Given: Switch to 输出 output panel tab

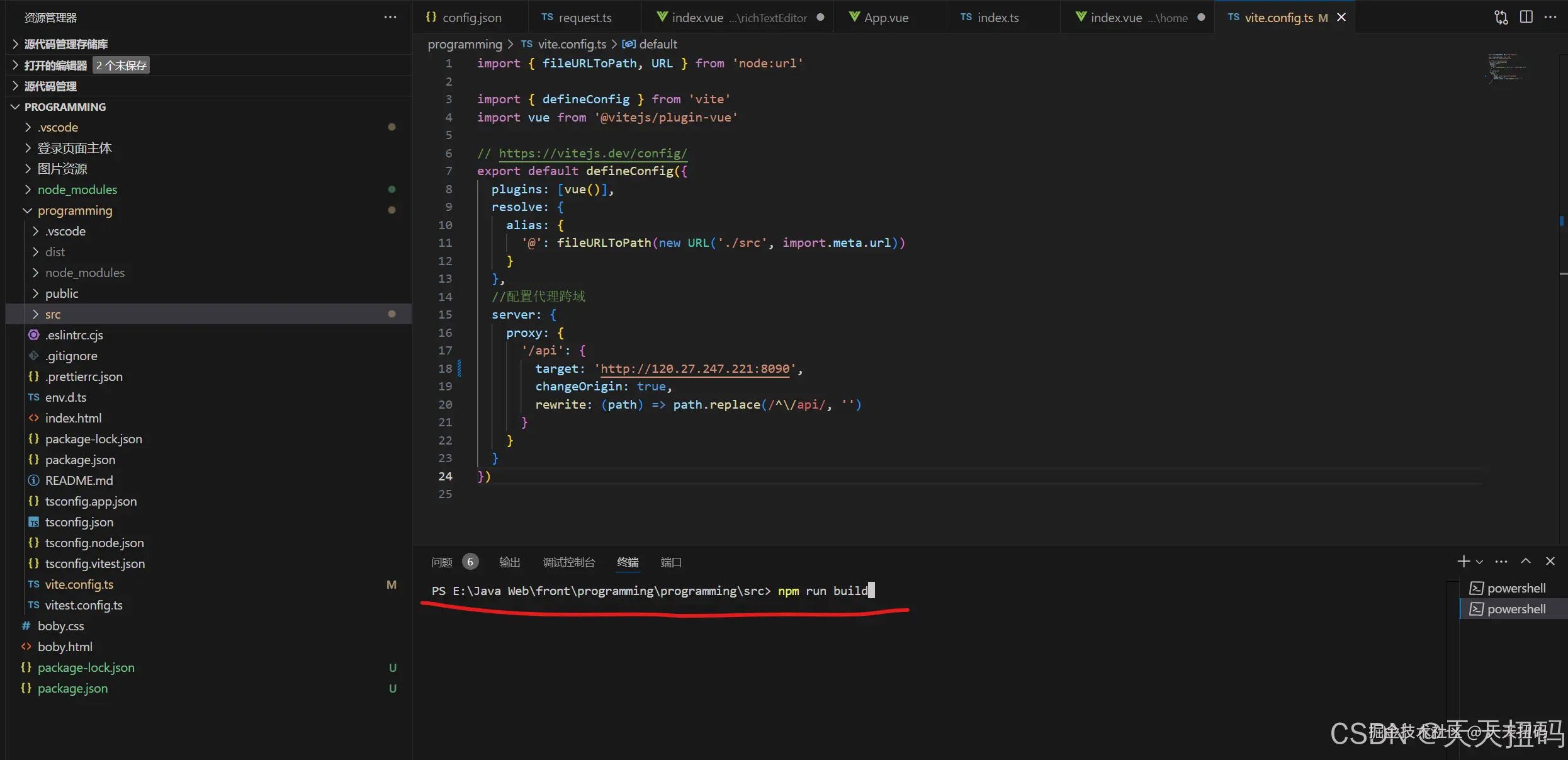Looking at the screenshot, I should tap(509, 562).
